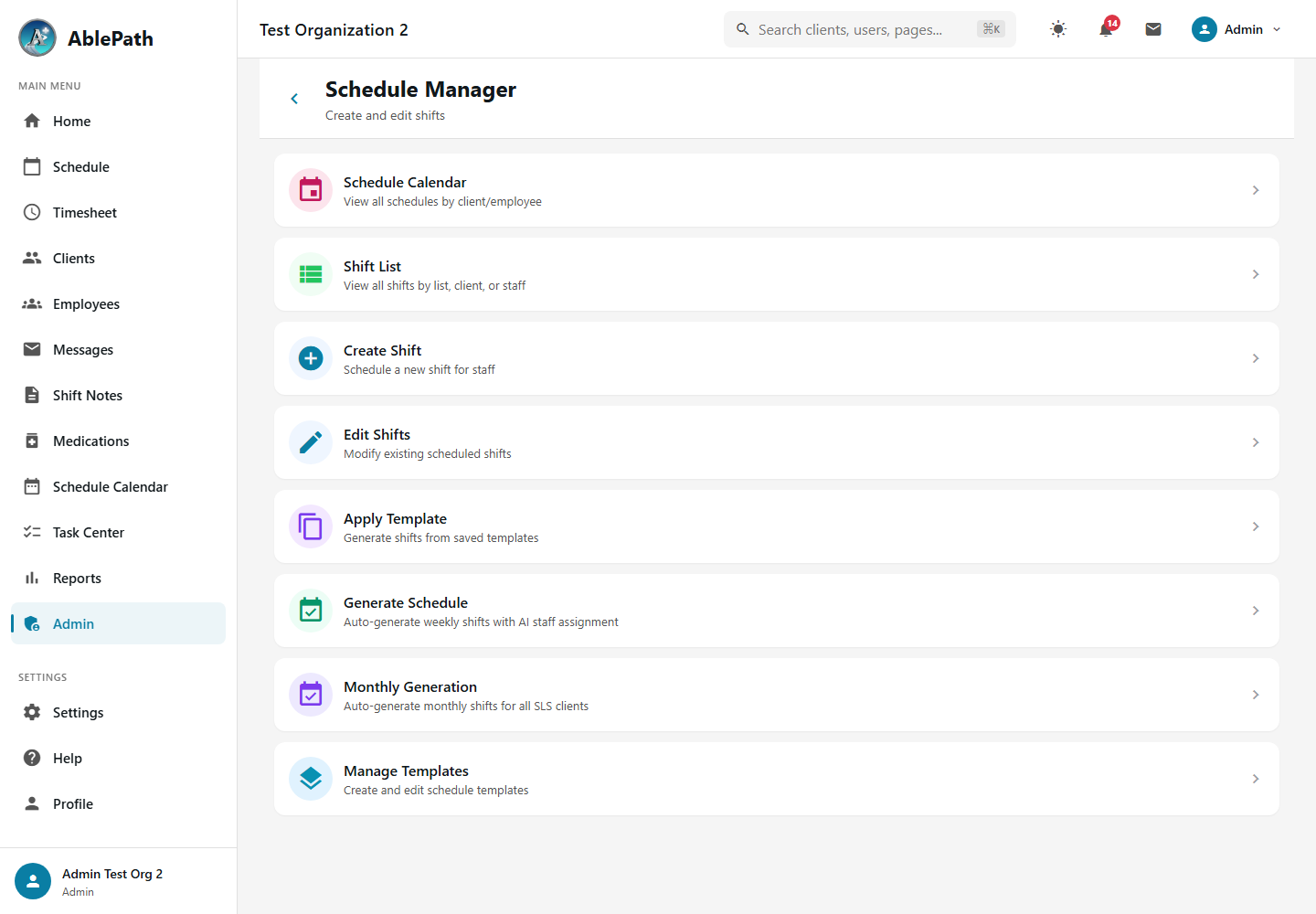Open Schedule in the main menu
The width and height of the screenshot is (1316, 914).
[x=118, y=166]
